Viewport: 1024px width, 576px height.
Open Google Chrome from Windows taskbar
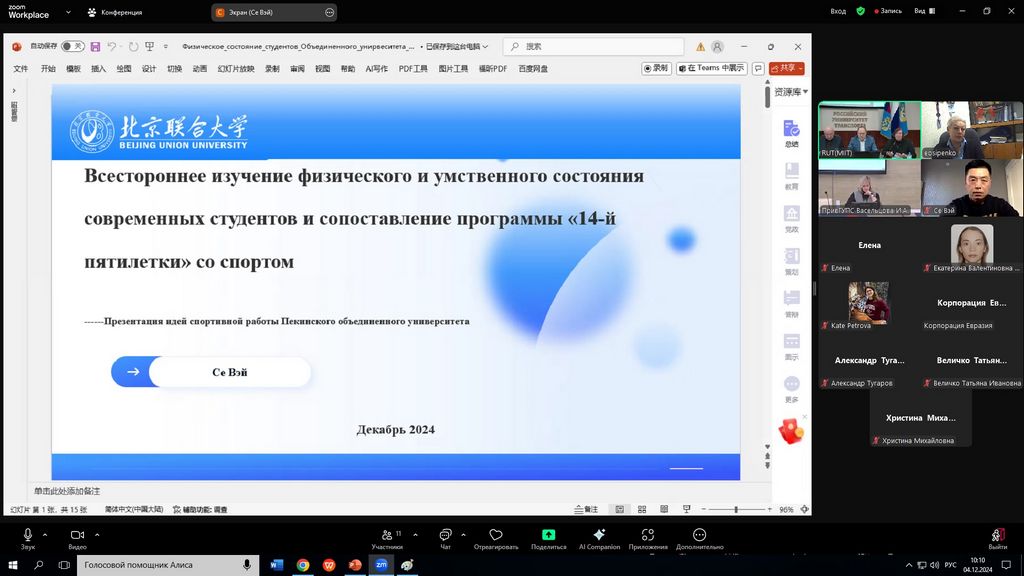[303, 565]
